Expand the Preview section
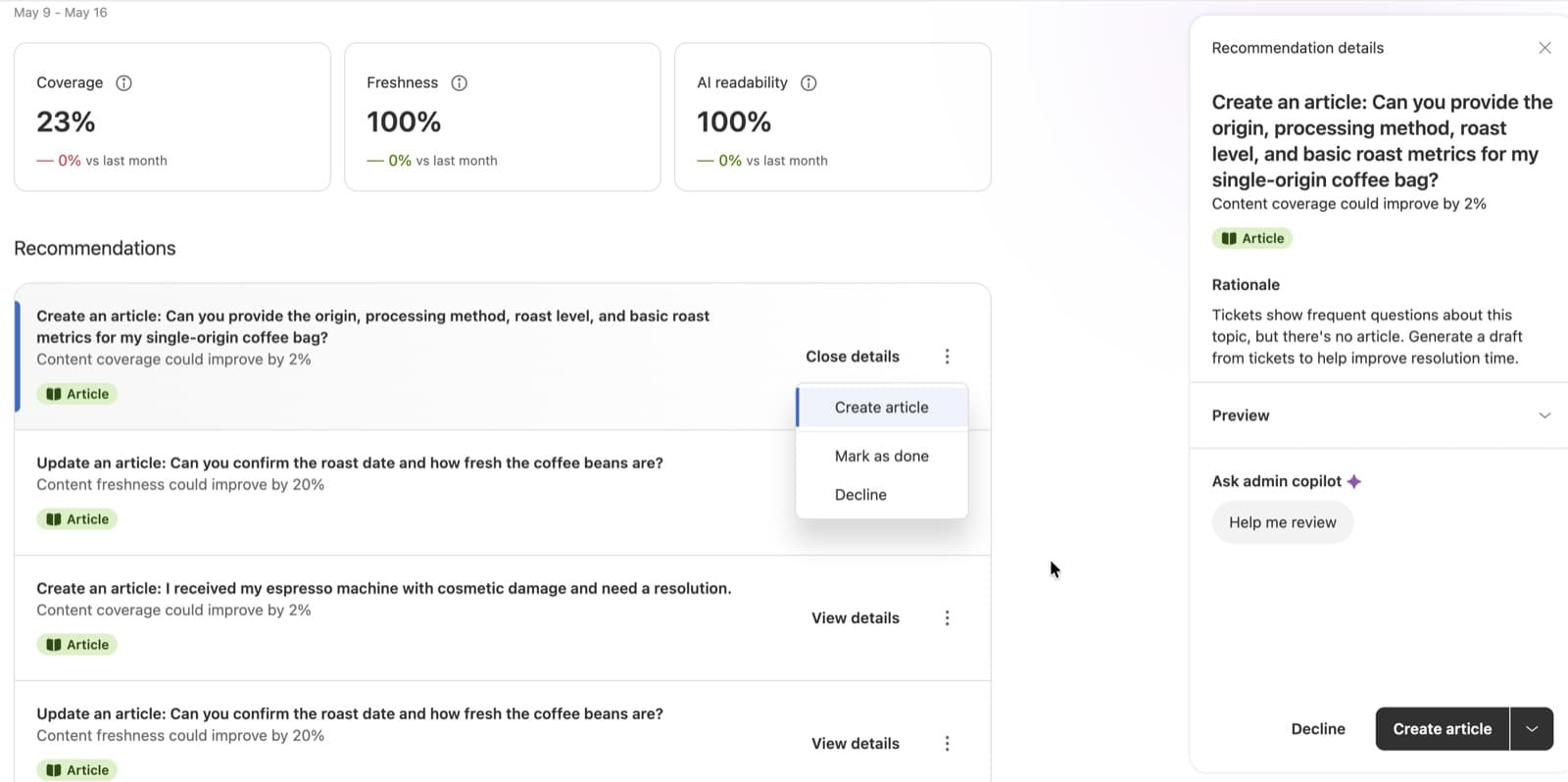 (1382, 415)
